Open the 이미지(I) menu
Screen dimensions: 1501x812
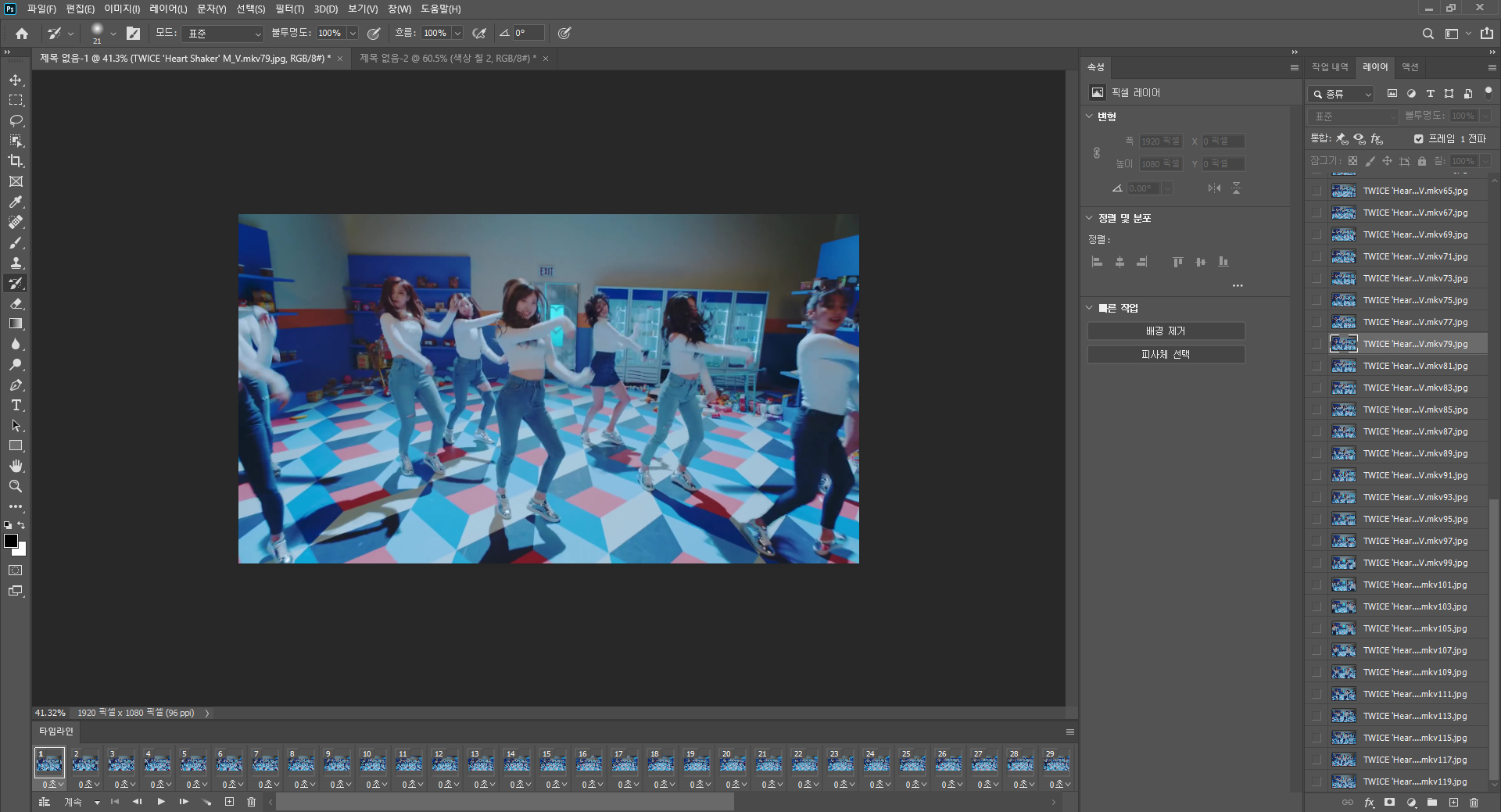122,9
